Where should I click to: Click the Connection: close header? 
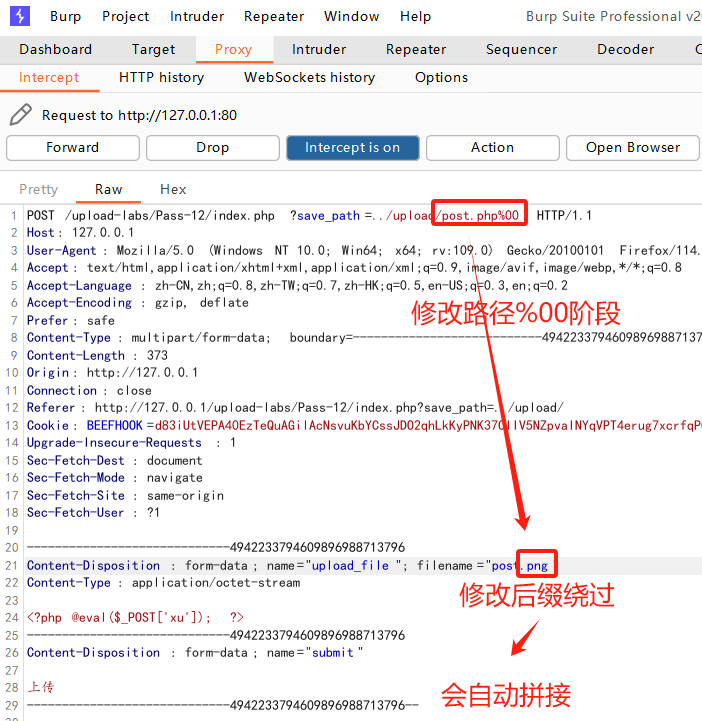(89, 390)
